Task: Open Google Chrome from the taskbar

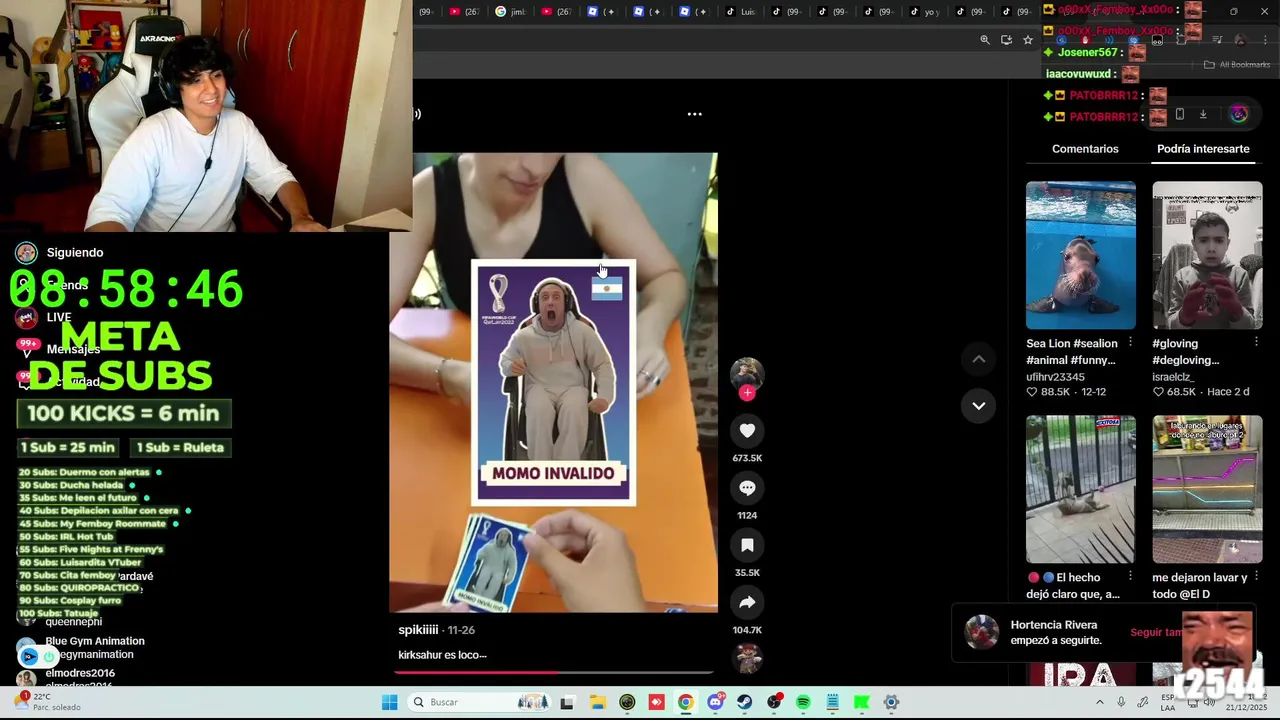Action: coord(685,702)
